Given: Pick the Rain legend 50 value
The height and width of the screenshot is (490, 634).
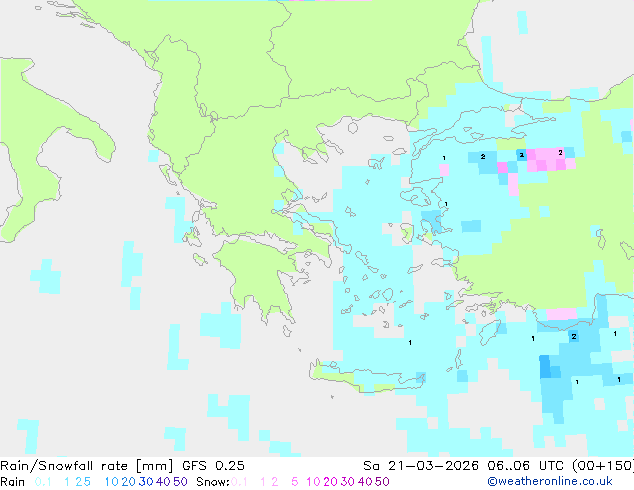Looking at the screenshot, I should coord(180,482).
